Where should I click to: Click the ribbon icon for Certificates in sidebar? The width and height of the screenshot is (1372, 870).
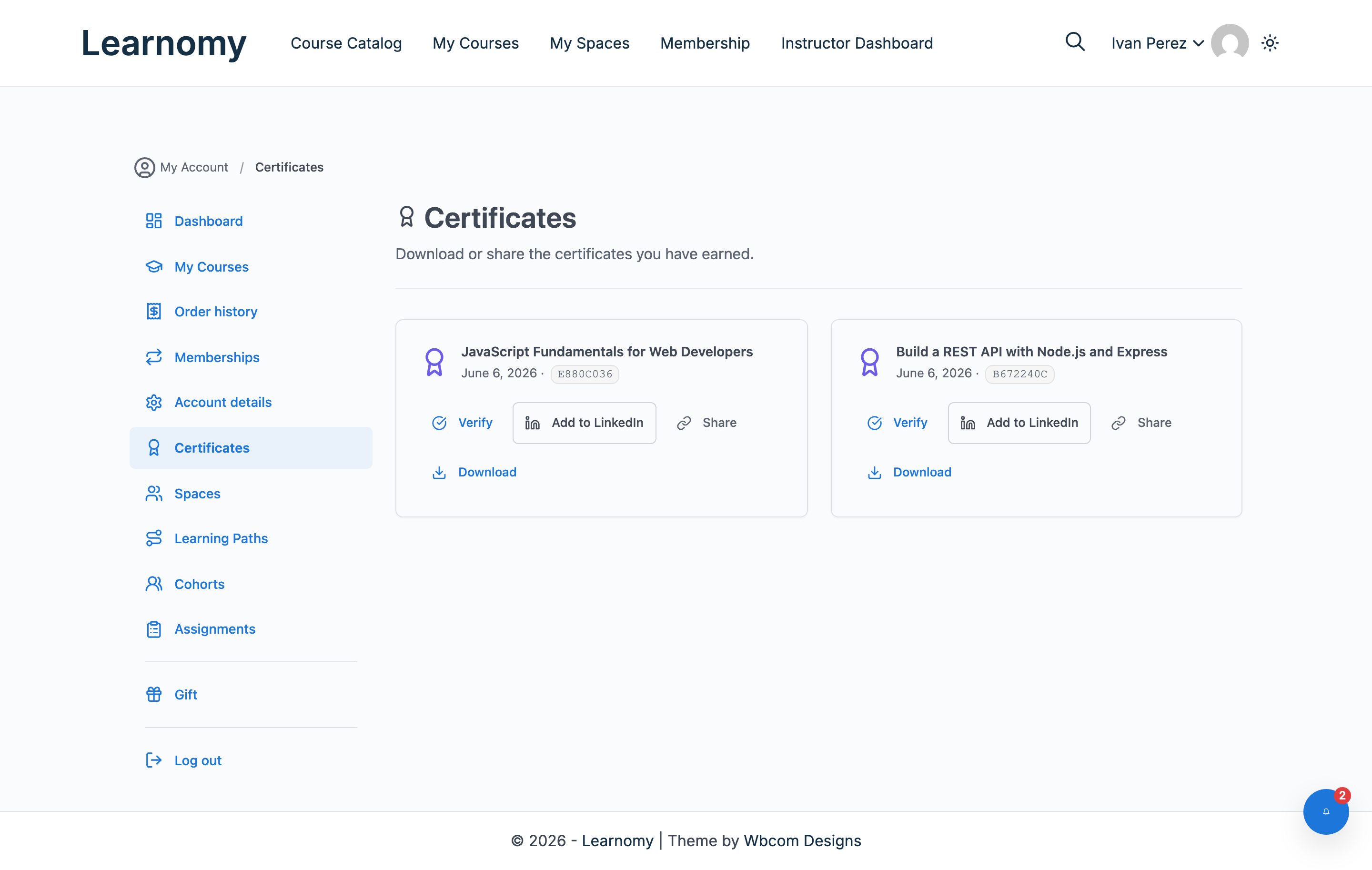coord(154,447)
